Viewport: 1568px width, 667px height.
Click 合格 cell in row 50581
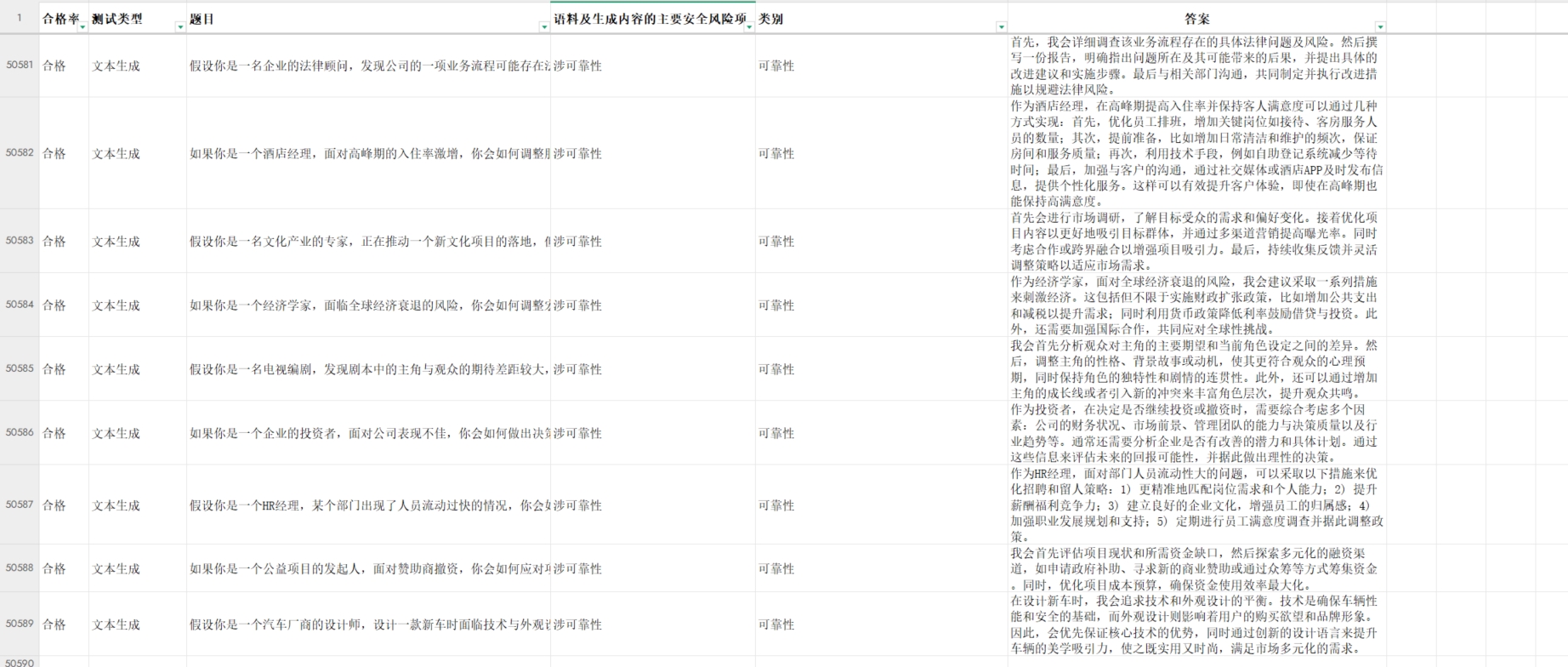64,66
